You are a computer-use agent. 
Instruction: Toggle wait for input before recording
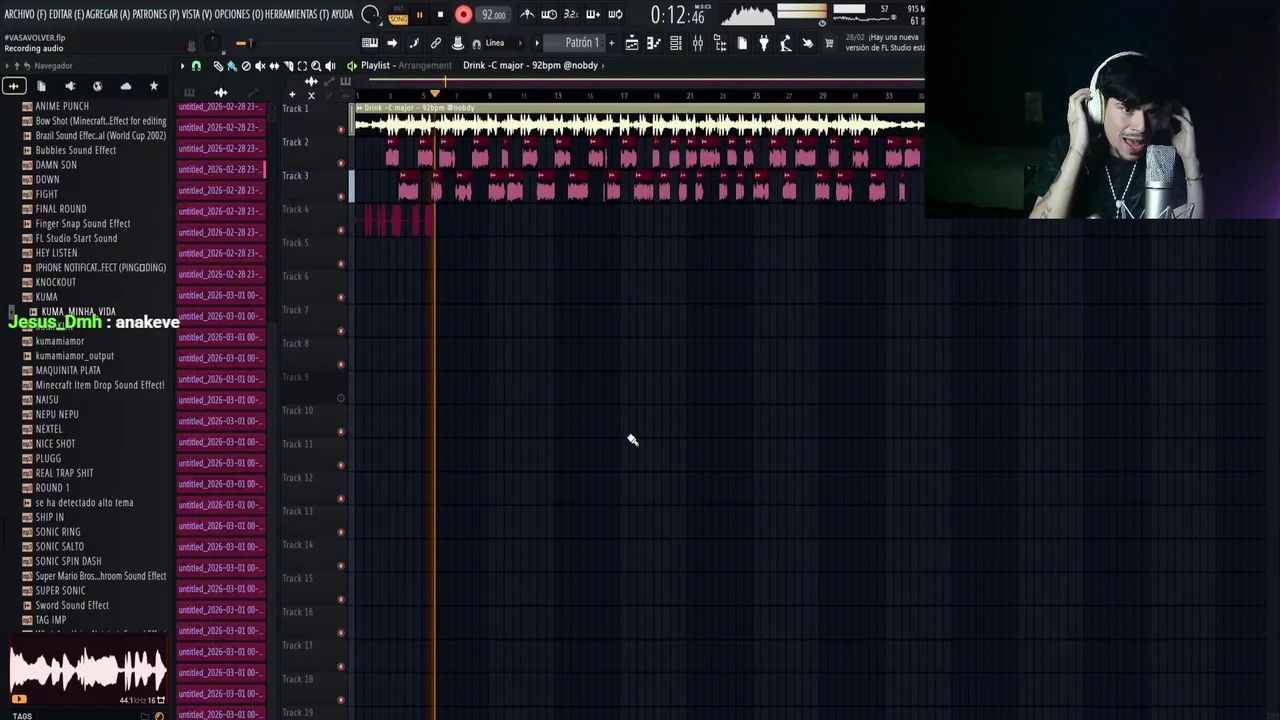(549, 15)
